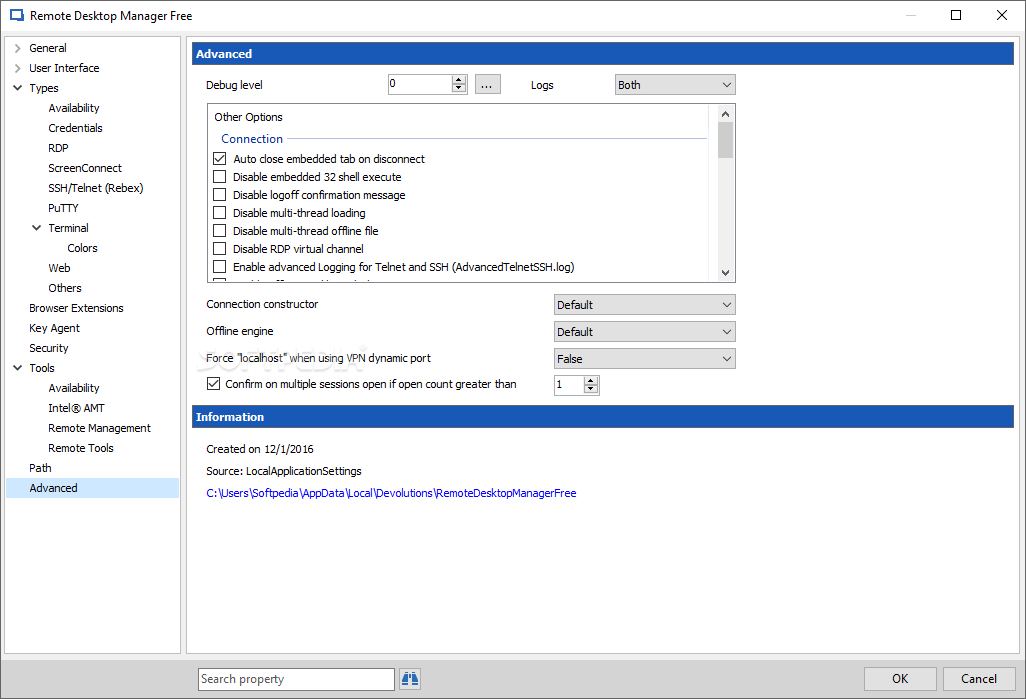Increase open count with up arrow
1026x699 pixels.
tap(591, 380)
